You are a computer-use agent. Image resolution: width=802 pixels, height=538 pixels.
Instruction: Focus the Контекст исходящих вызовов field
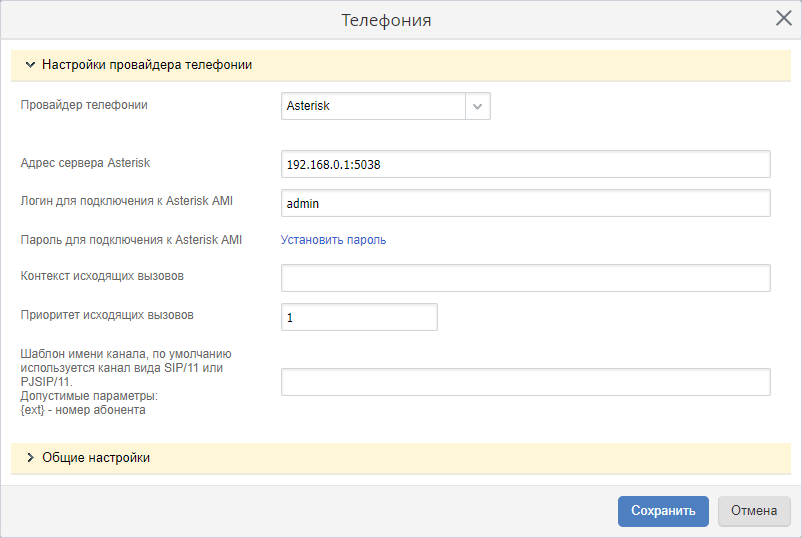click(525, 278)
